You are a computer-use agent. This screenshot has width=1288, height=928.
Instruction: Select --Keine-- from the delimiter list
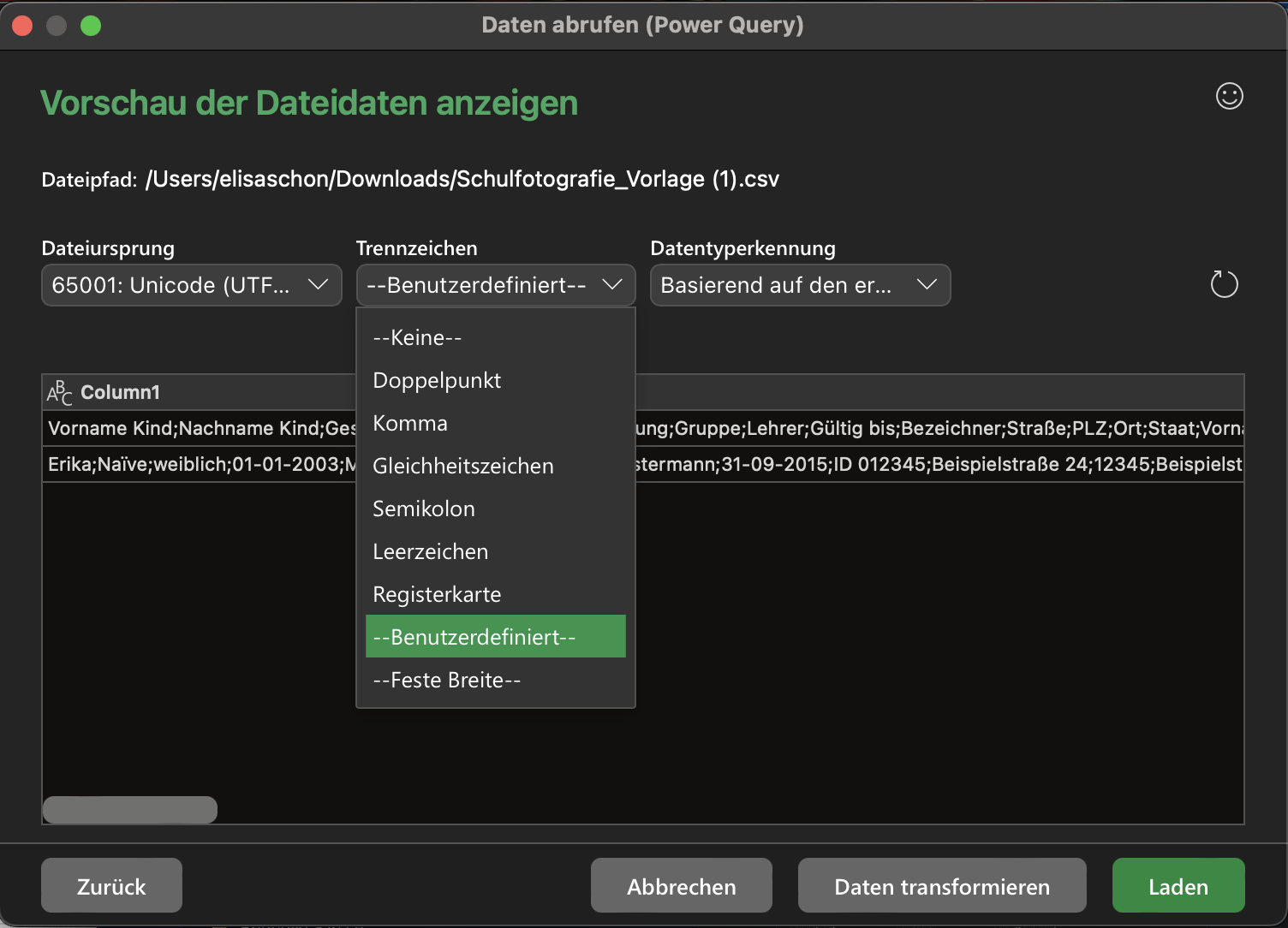(496, 337)
